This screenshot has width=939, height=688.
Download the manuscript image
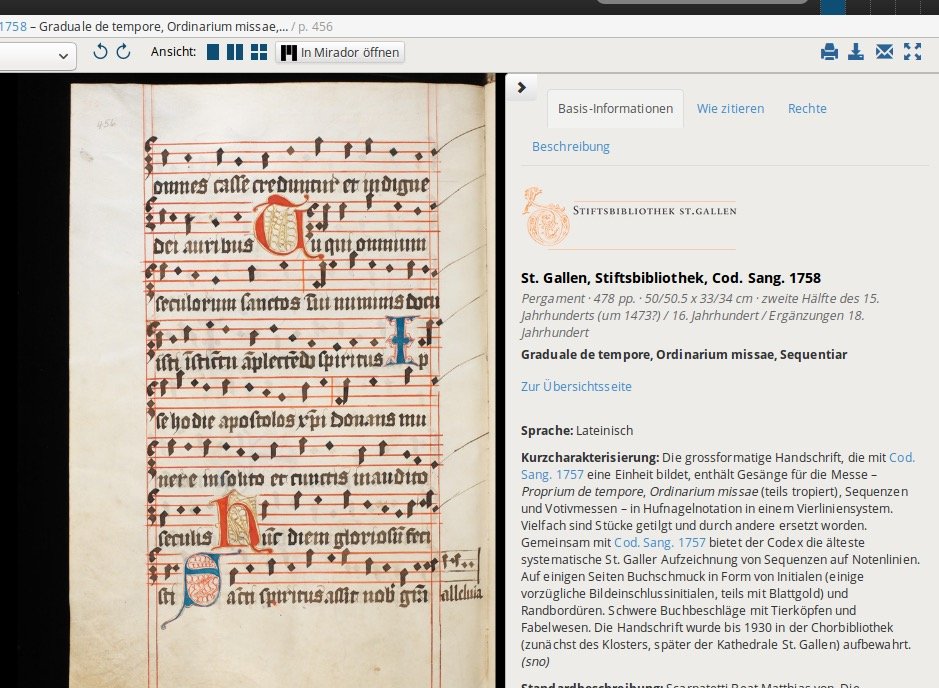[856, 52]
